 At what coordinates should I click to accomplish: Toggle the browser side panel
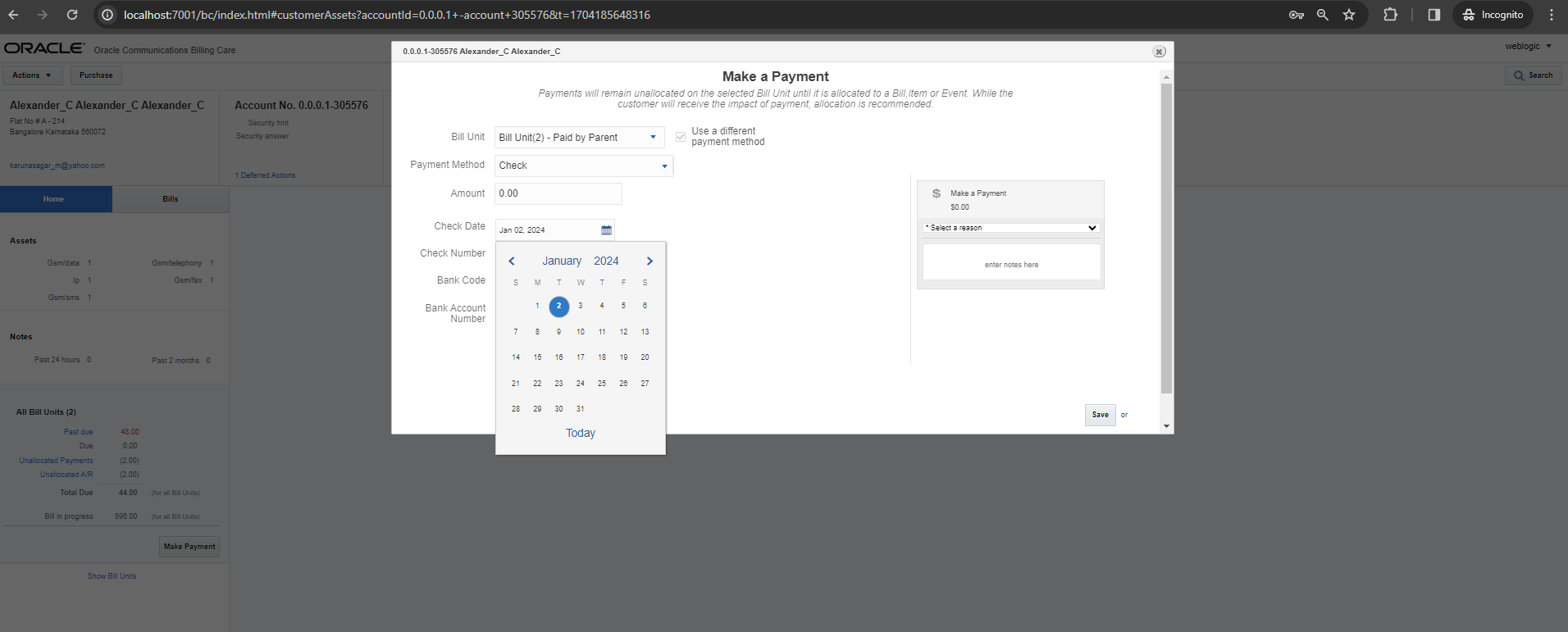1434,15
